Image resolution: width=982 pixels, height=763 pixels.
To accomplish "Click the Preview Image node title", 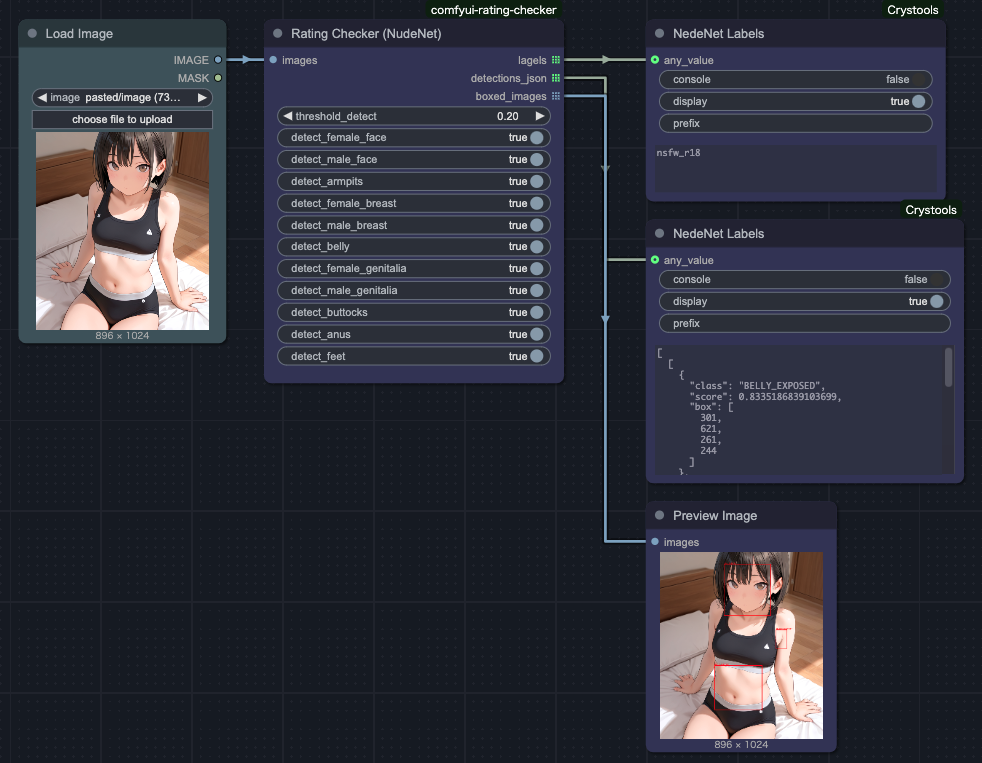I will click(x=715, y=516).
